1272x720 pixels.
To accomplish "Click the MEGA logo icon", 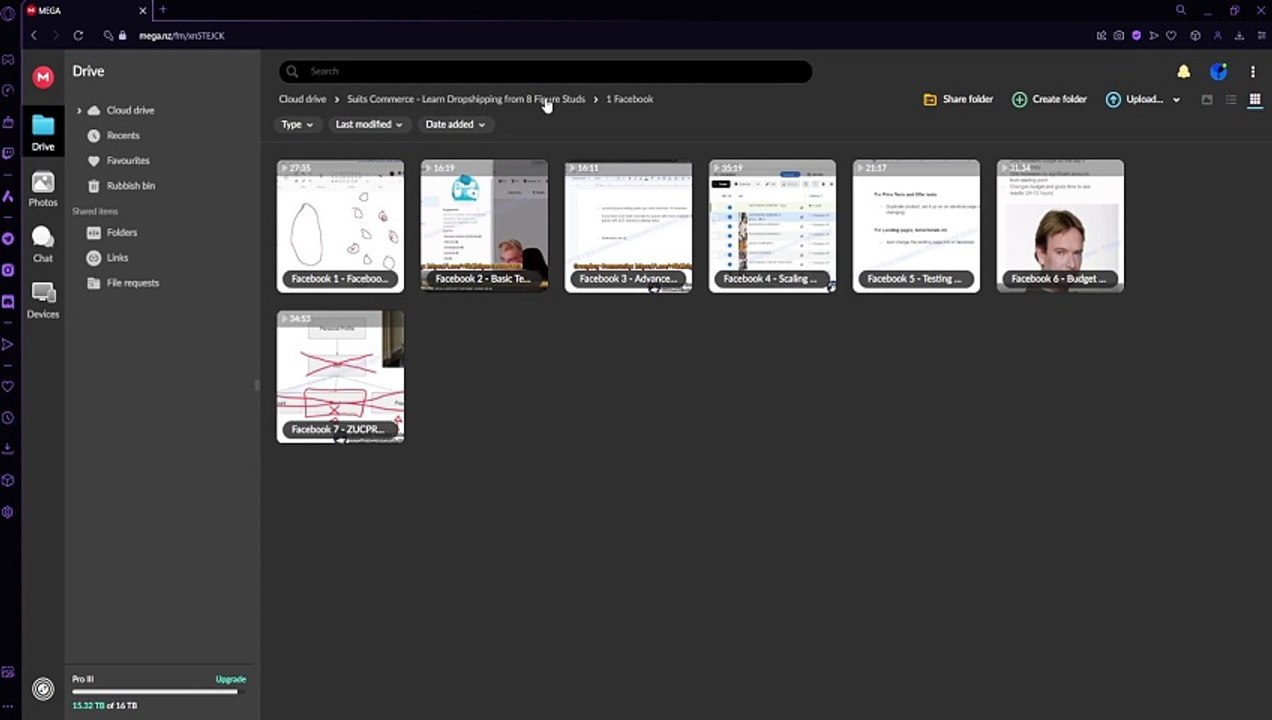I will pos(43,77).
